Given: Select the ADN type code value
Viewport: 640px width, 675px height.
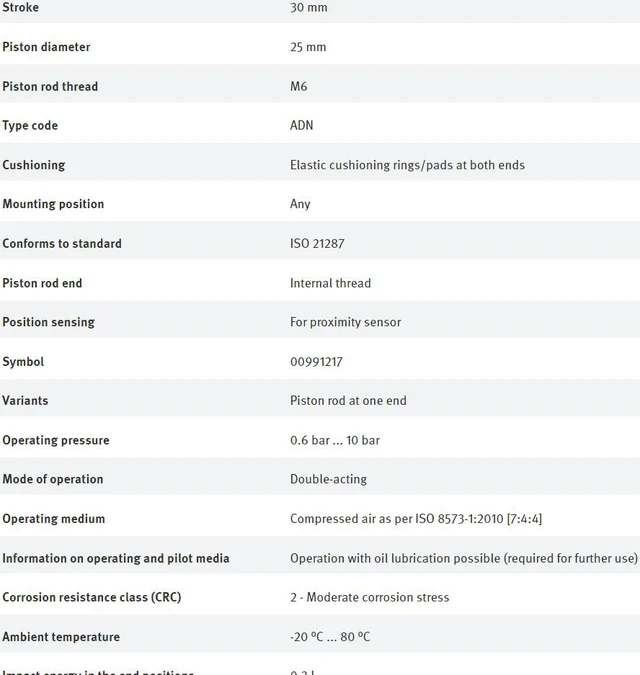Looking at the screenshot, I should tap(302, 125).
